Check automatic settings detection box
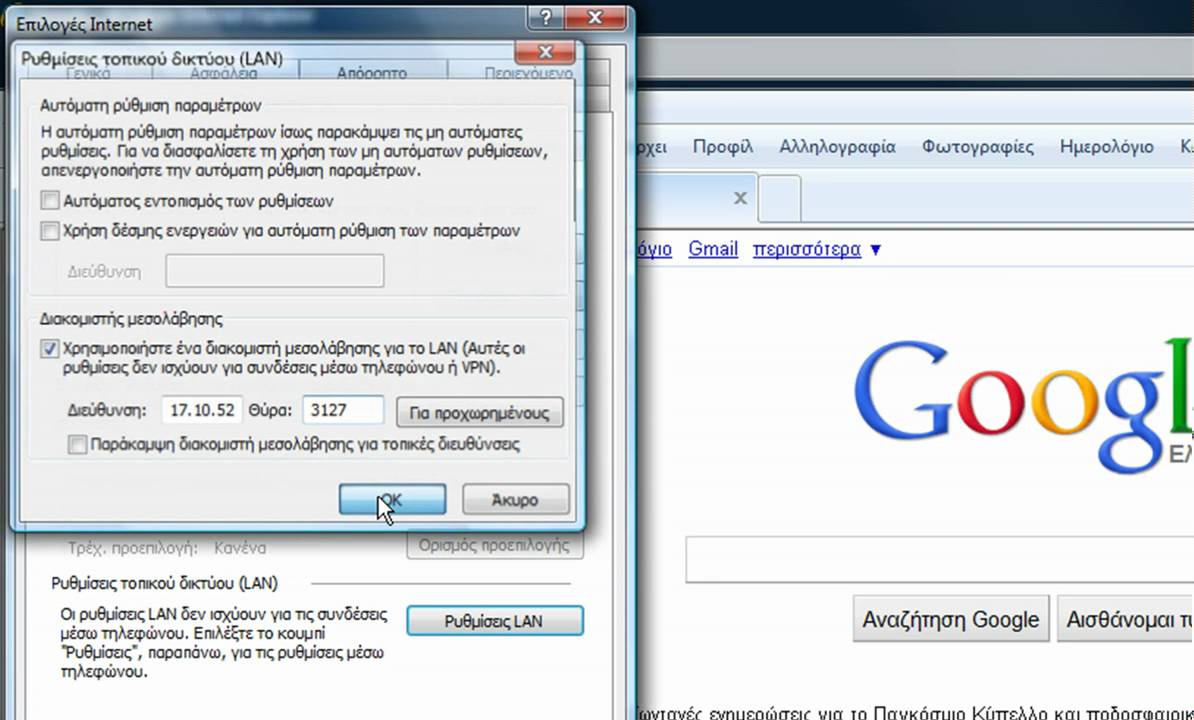 coord(50,201)
